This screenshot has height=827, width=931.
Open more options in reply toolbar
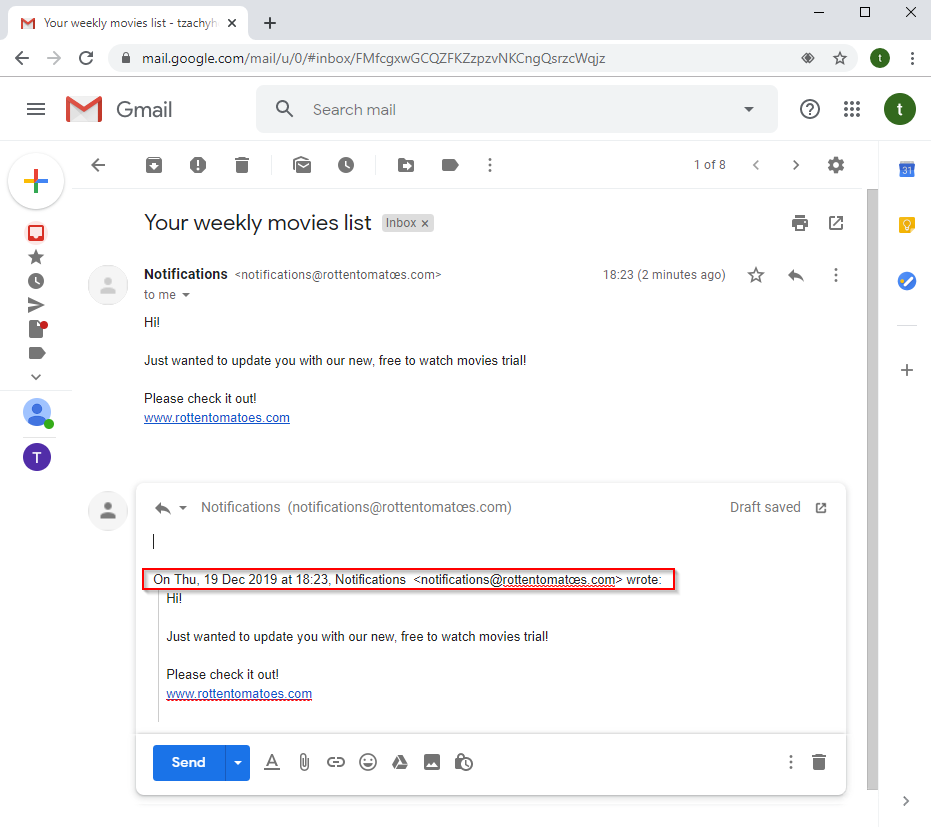coord(790,762)
